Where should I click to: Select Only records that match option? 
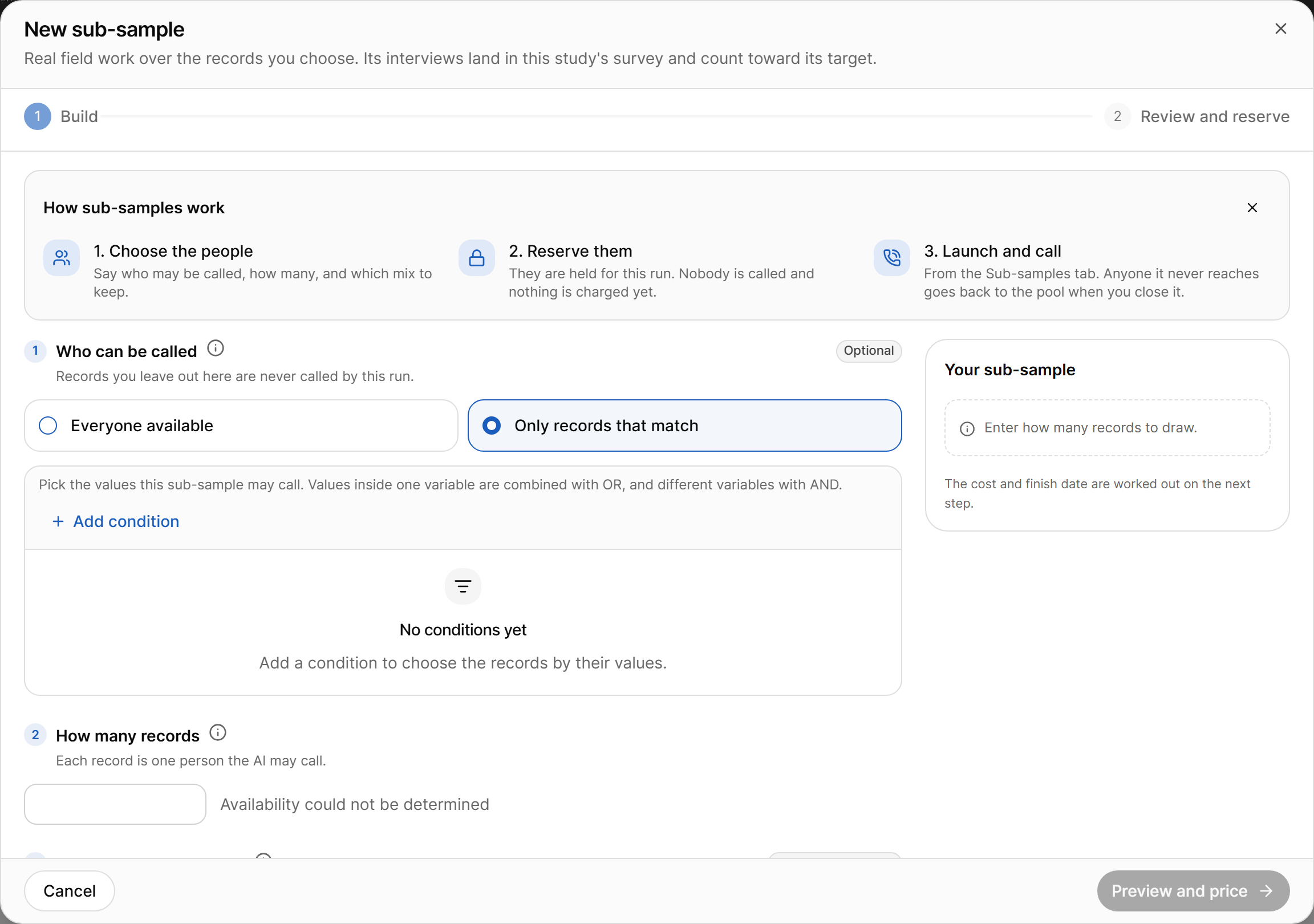coord(684,425)
